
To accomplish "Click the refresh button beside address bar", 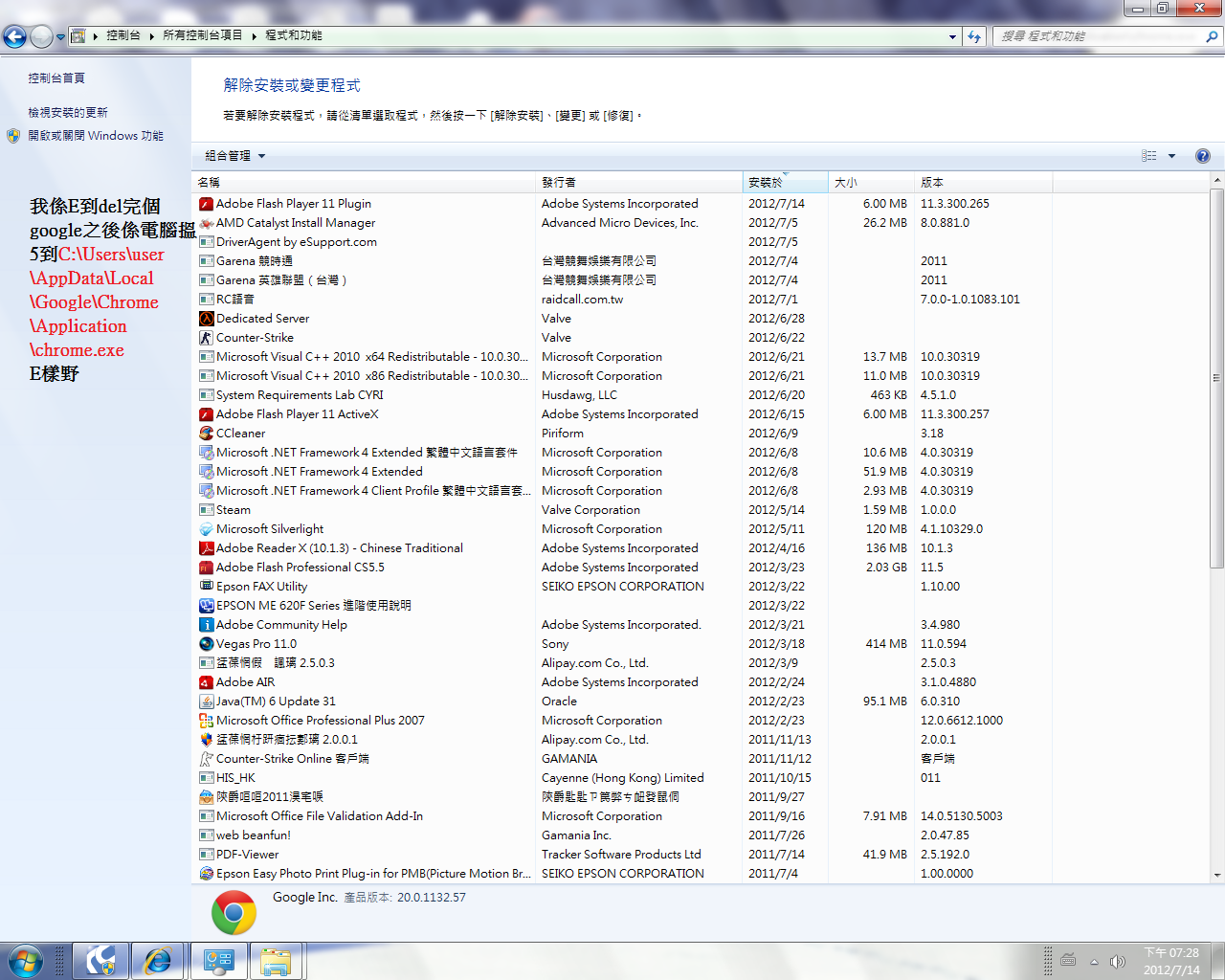I will (974, 36).
